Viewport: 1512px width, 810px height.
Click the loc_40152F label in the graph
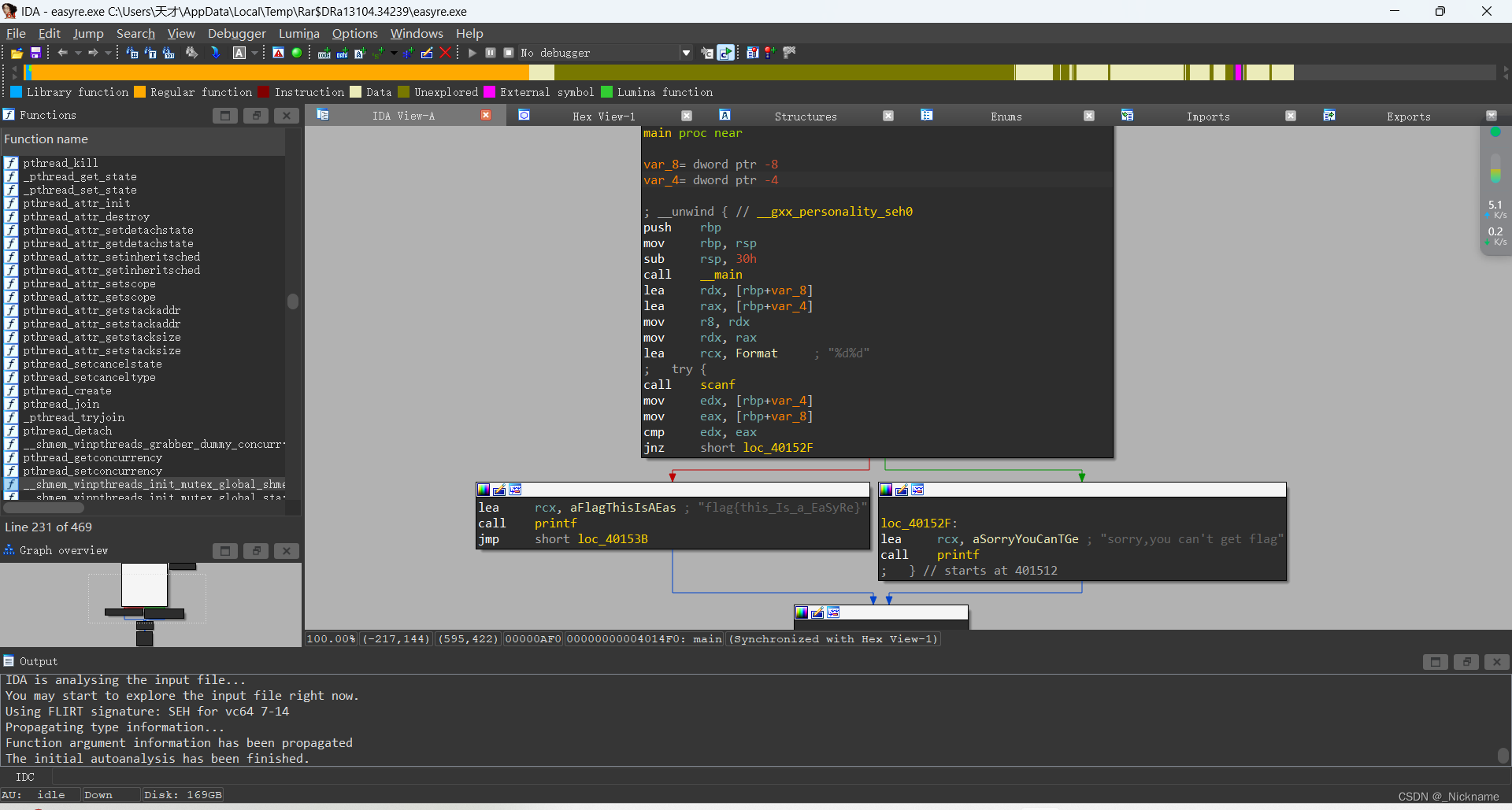pyautogui.click(x=918, y=523)
